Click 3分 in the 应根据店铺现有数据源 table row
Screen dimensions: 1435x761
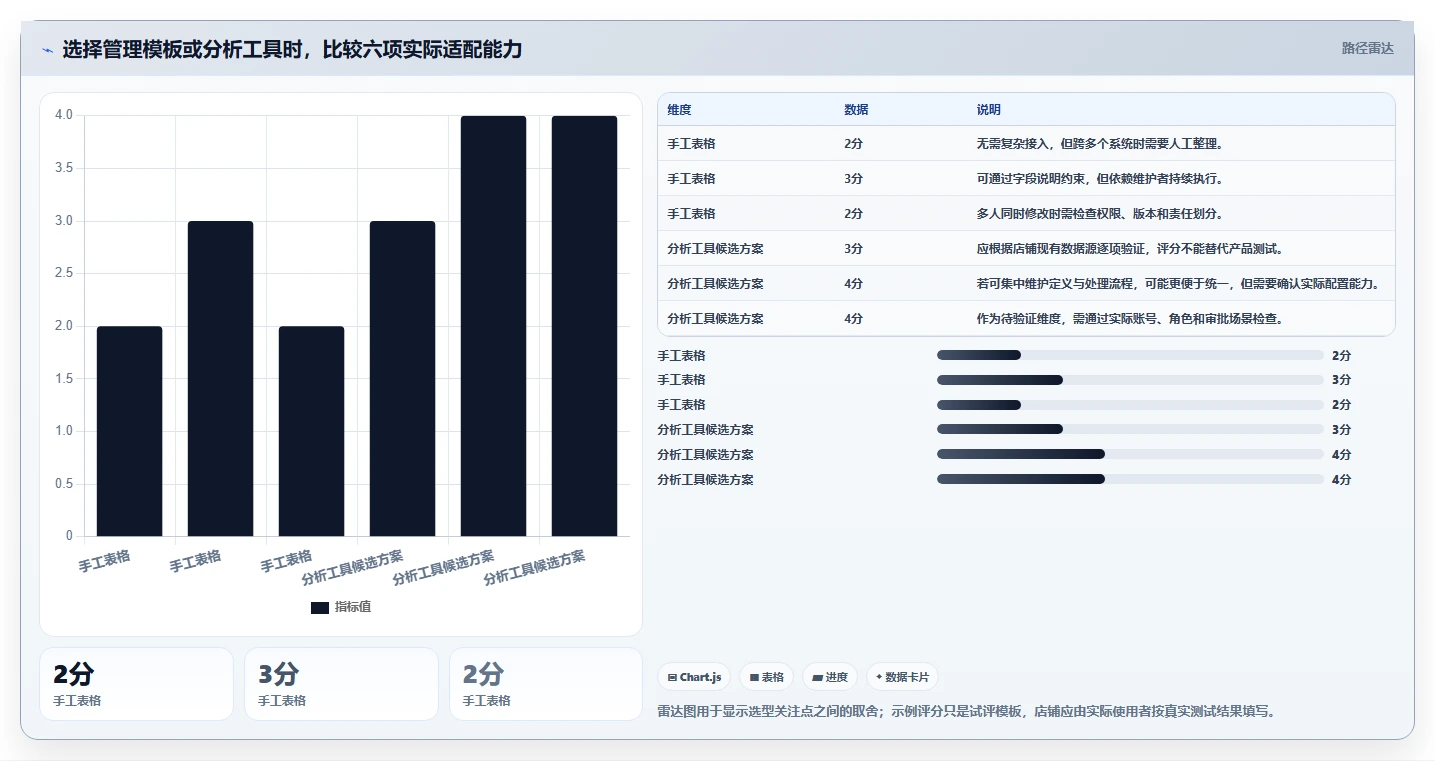coord(853,248)
